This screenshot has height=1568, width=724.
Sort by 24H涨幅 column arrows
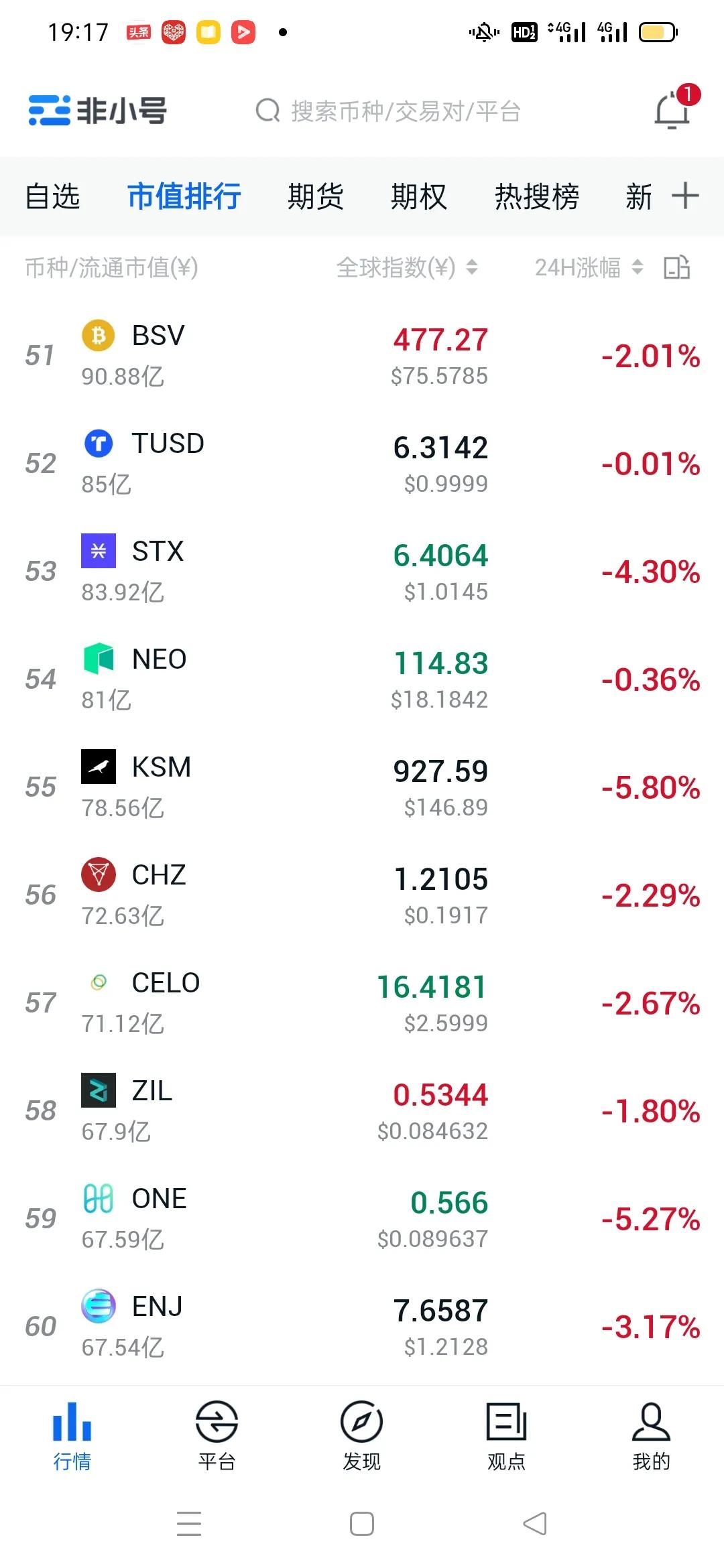point(638,267)
